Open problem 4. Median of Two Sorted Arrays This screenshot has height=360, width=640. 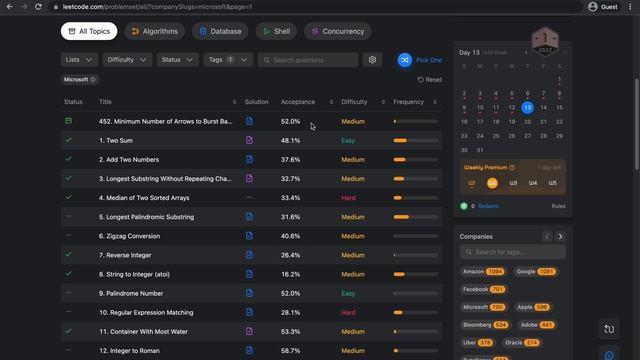click(144, 198)
